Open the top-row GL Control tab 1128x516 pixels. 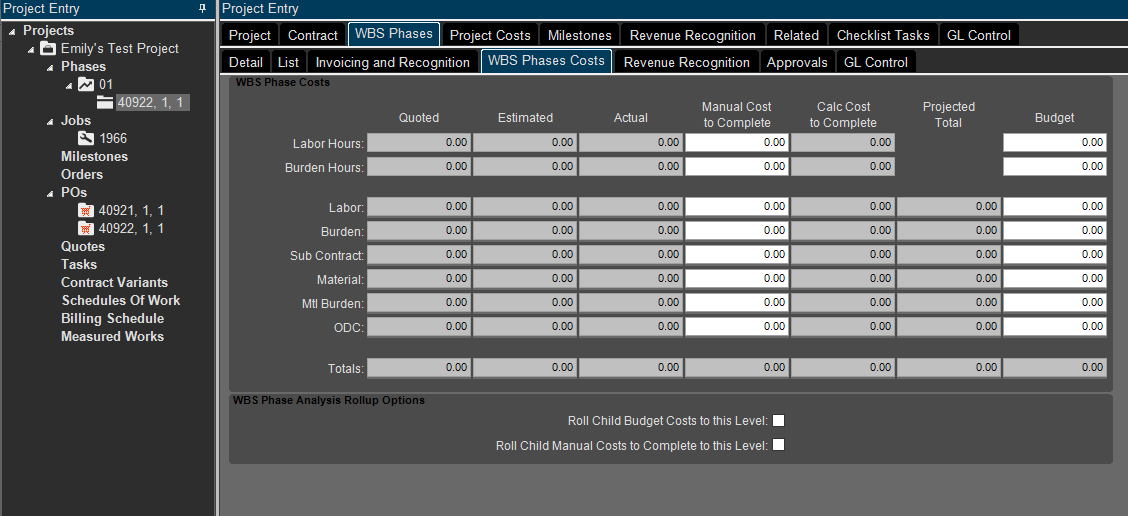pos(978,35)
